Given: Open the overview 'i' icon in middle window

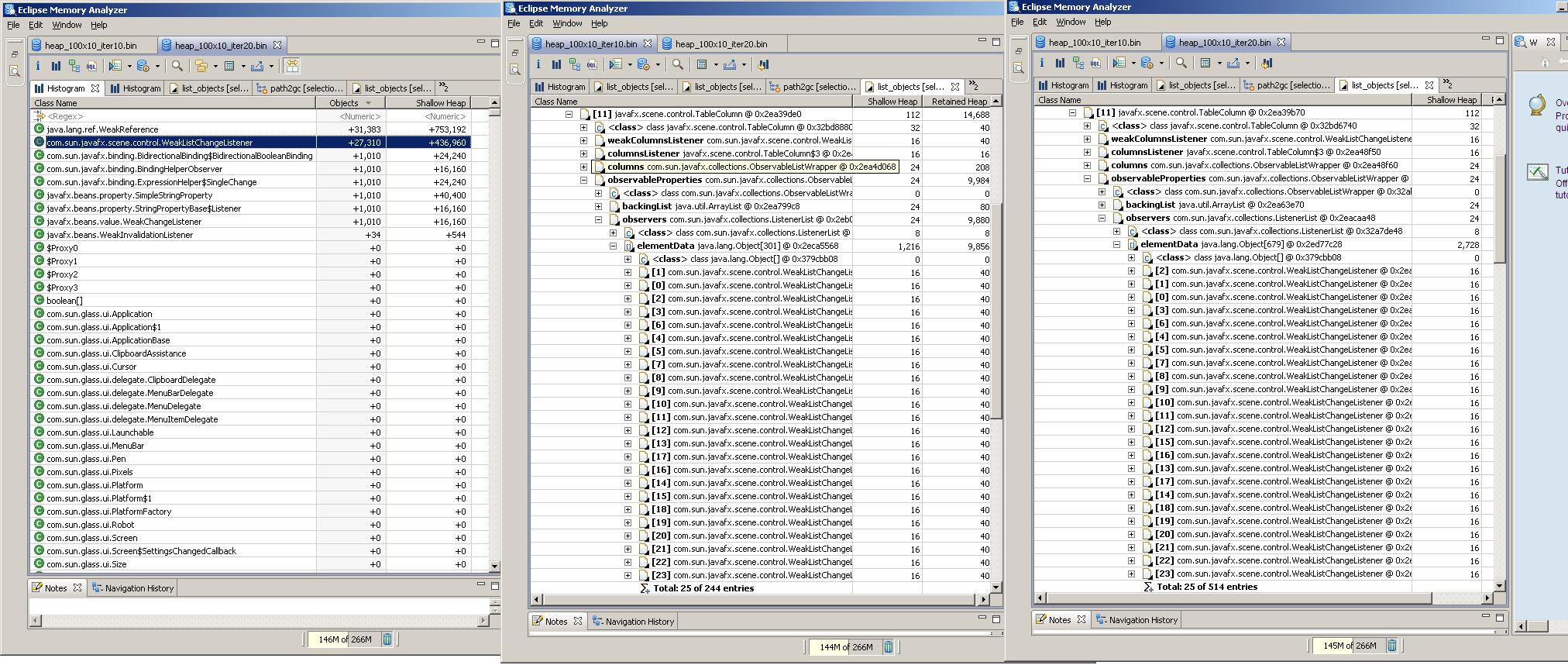Looking at the screenshot, I should [538, 65].
